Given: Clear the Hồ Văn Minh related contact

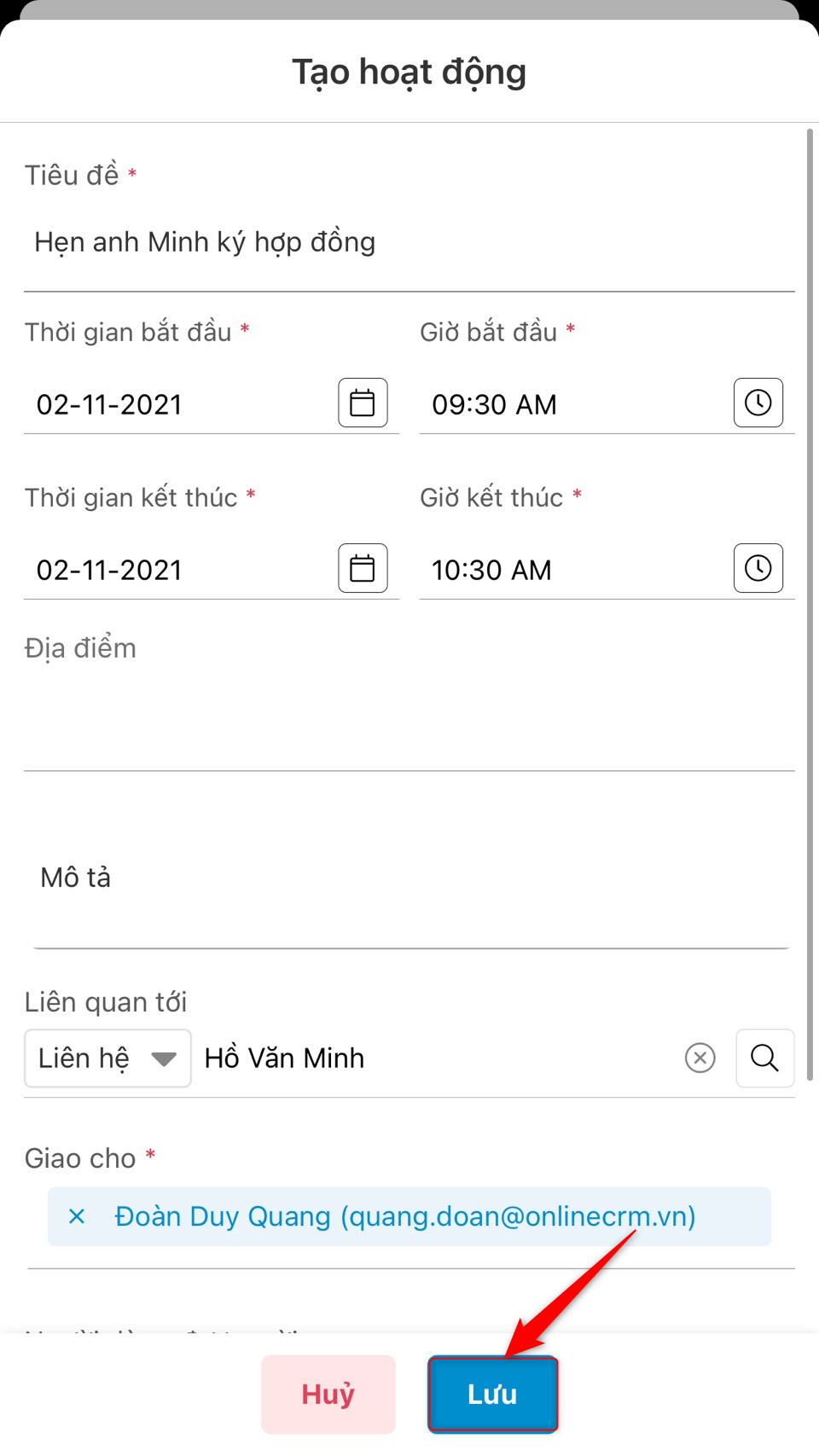Looking at the screenshot, I should tap(700, 1059).
